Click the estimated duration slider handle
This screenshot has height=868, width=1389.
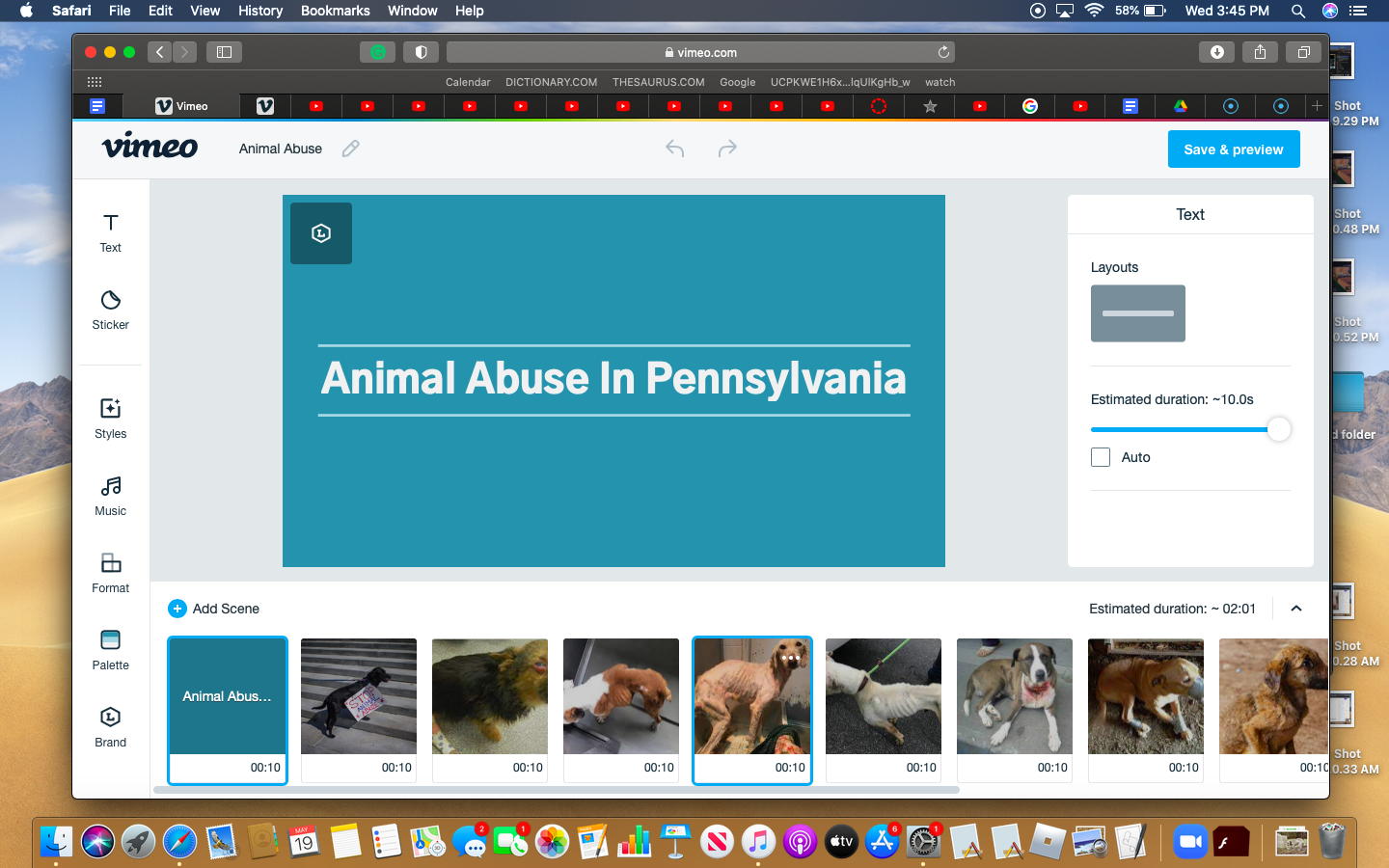click(1278, 429)
